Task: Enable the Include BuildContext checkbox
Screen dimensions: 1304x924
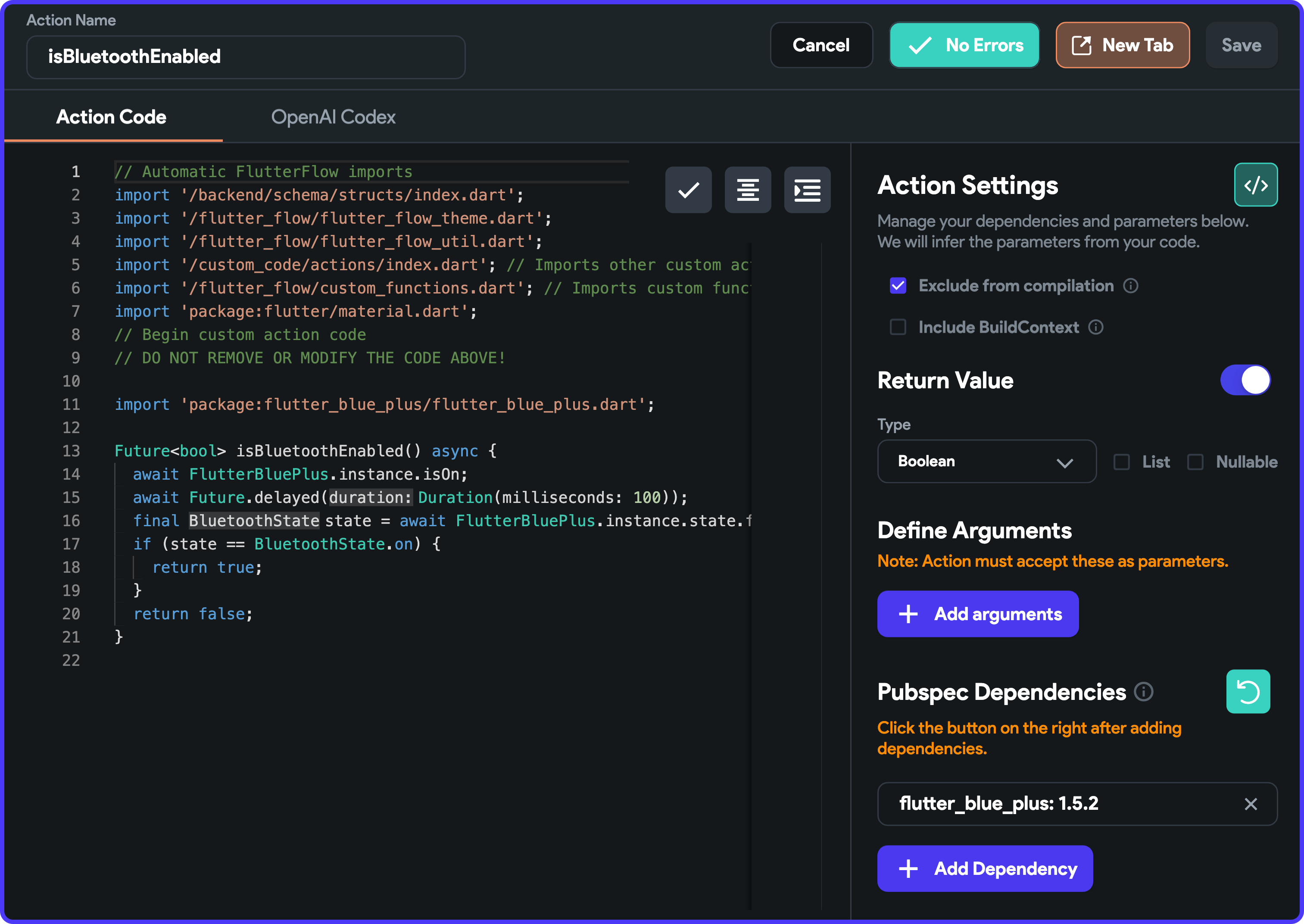Action: (x=898, y=327)
